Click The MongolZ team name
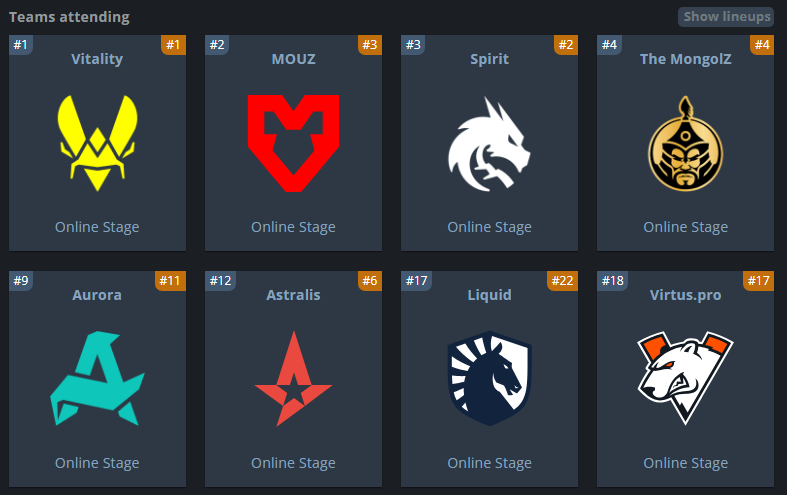This screenshot has width=787, height=495. click(686, 59)
